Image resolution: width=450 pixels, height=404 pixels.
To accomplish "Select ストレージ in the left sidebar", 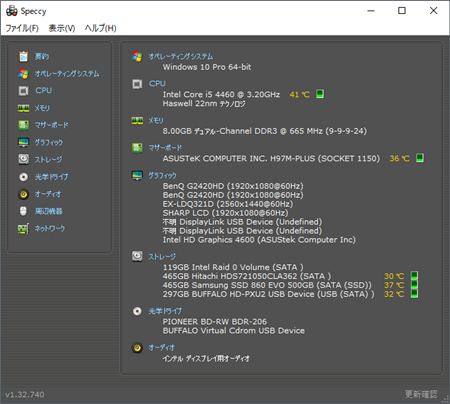I will click(x=48, y=159).
